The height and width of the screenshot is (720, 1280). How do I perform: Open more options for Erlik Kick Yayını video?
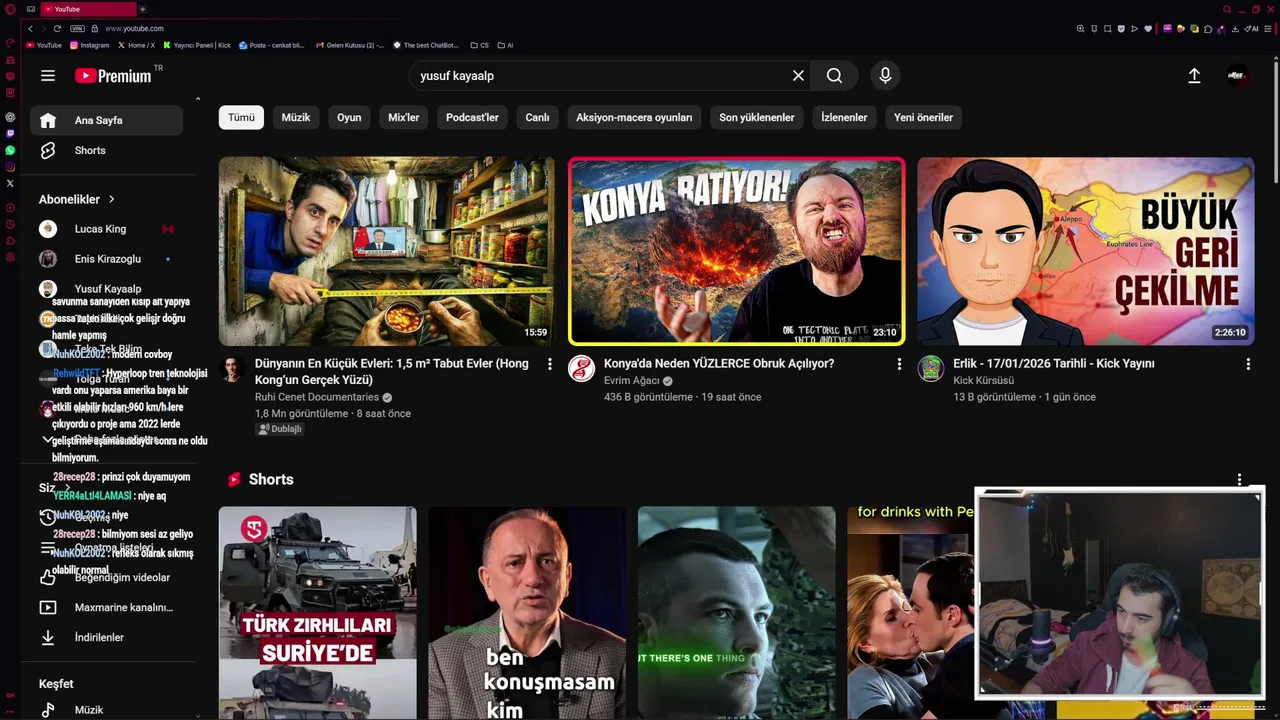pyautogui.click(x=1248, y=365)
